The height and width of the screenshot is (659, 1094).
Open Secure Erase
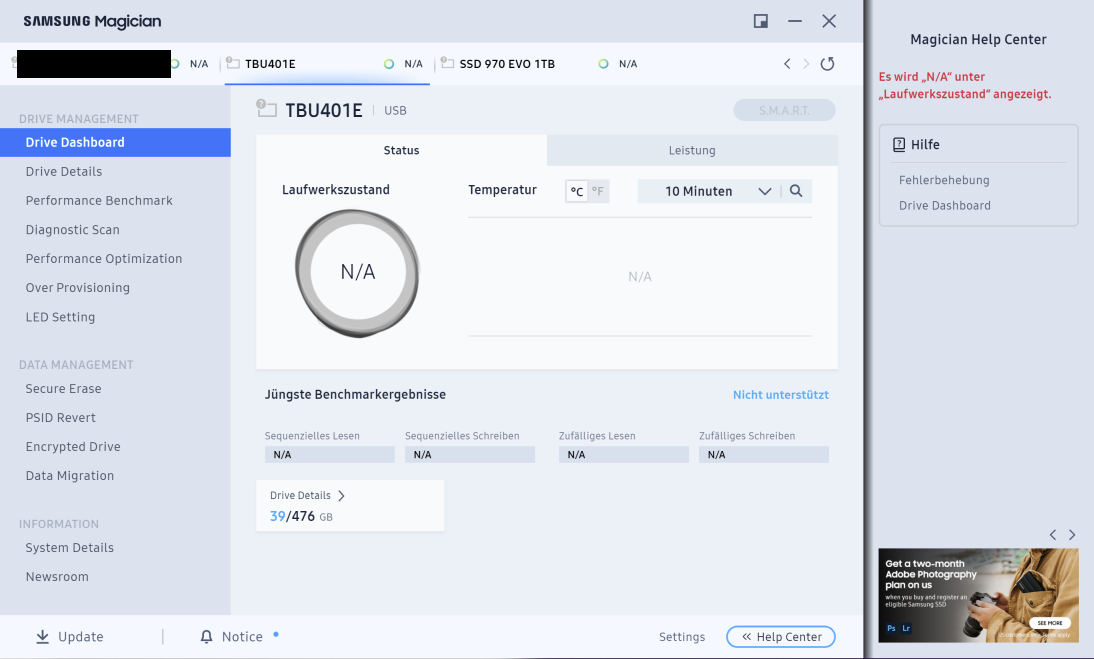coord(63,388)
